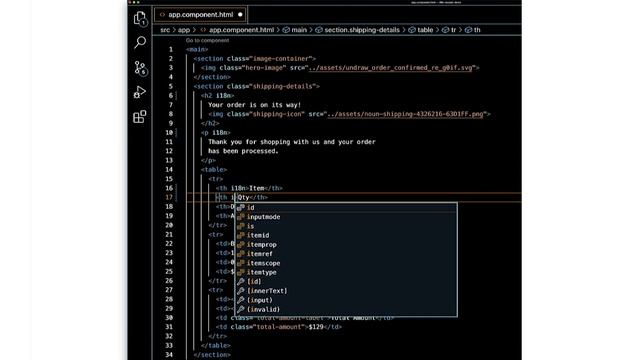The height and width of the screenshot is (360, 640).
Task: Click the text 'has been processed.'
Action: click(243, 151)
